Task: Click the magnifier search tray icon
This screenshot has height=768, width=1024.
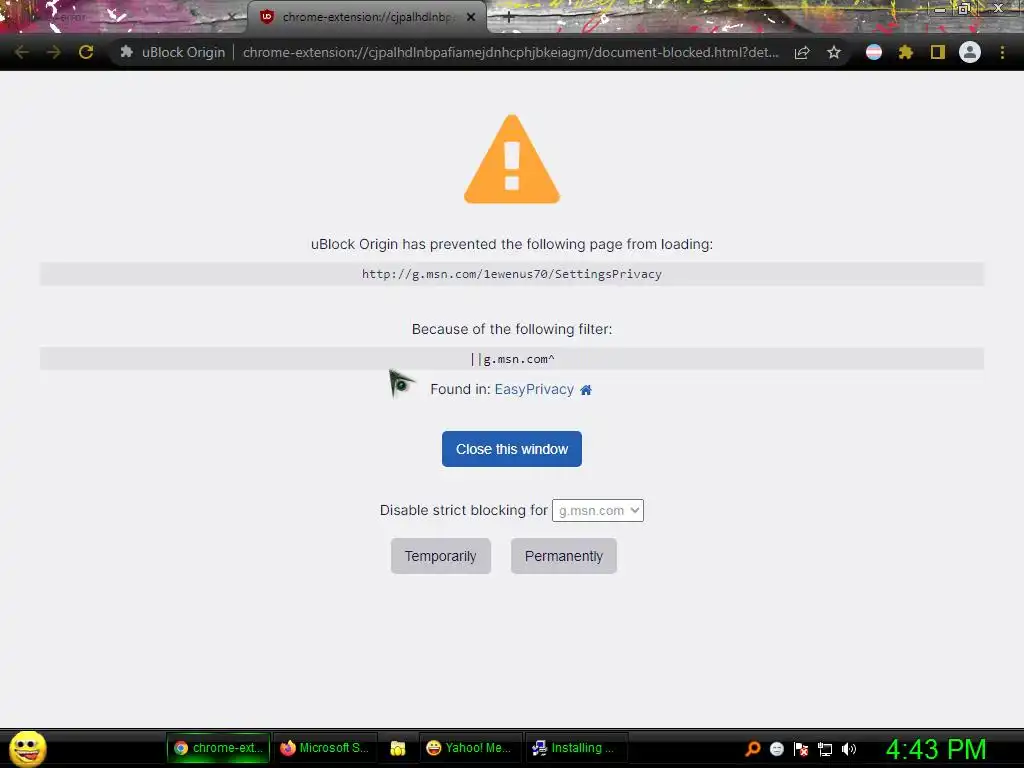Action: coord(753,749)
